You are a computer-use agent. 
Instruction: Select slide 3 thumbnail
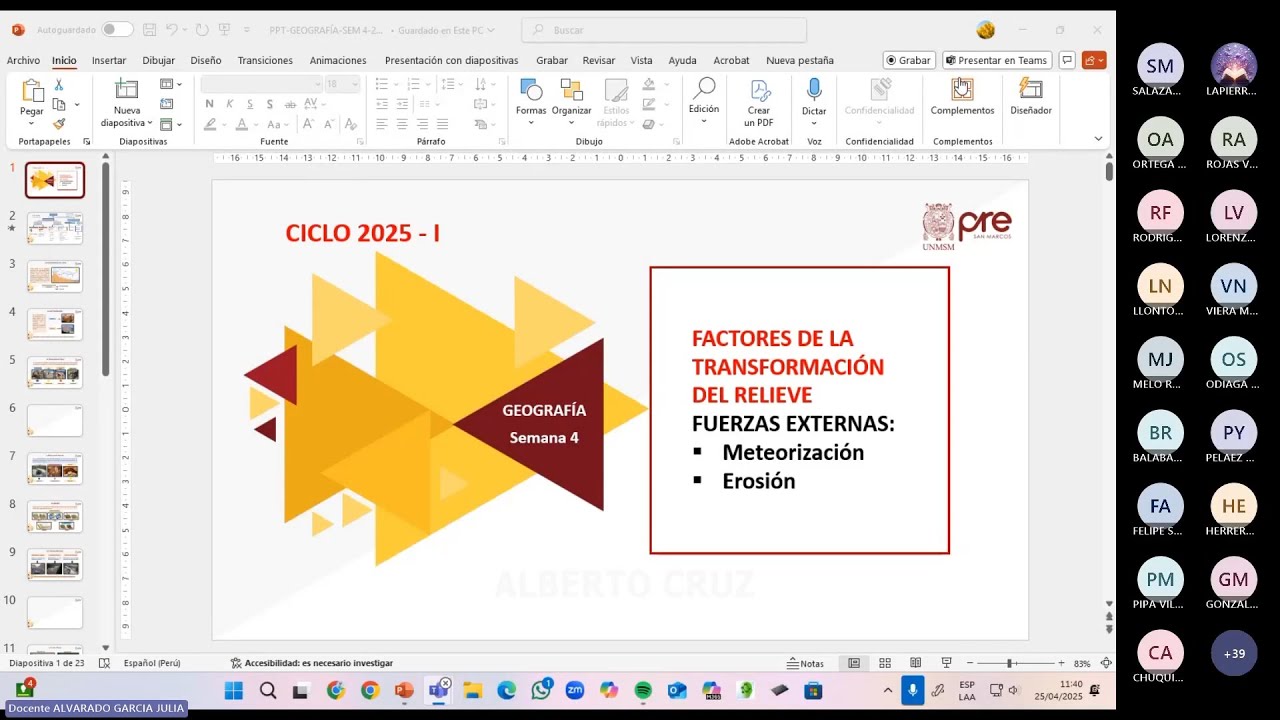click(x=55, y=277)
